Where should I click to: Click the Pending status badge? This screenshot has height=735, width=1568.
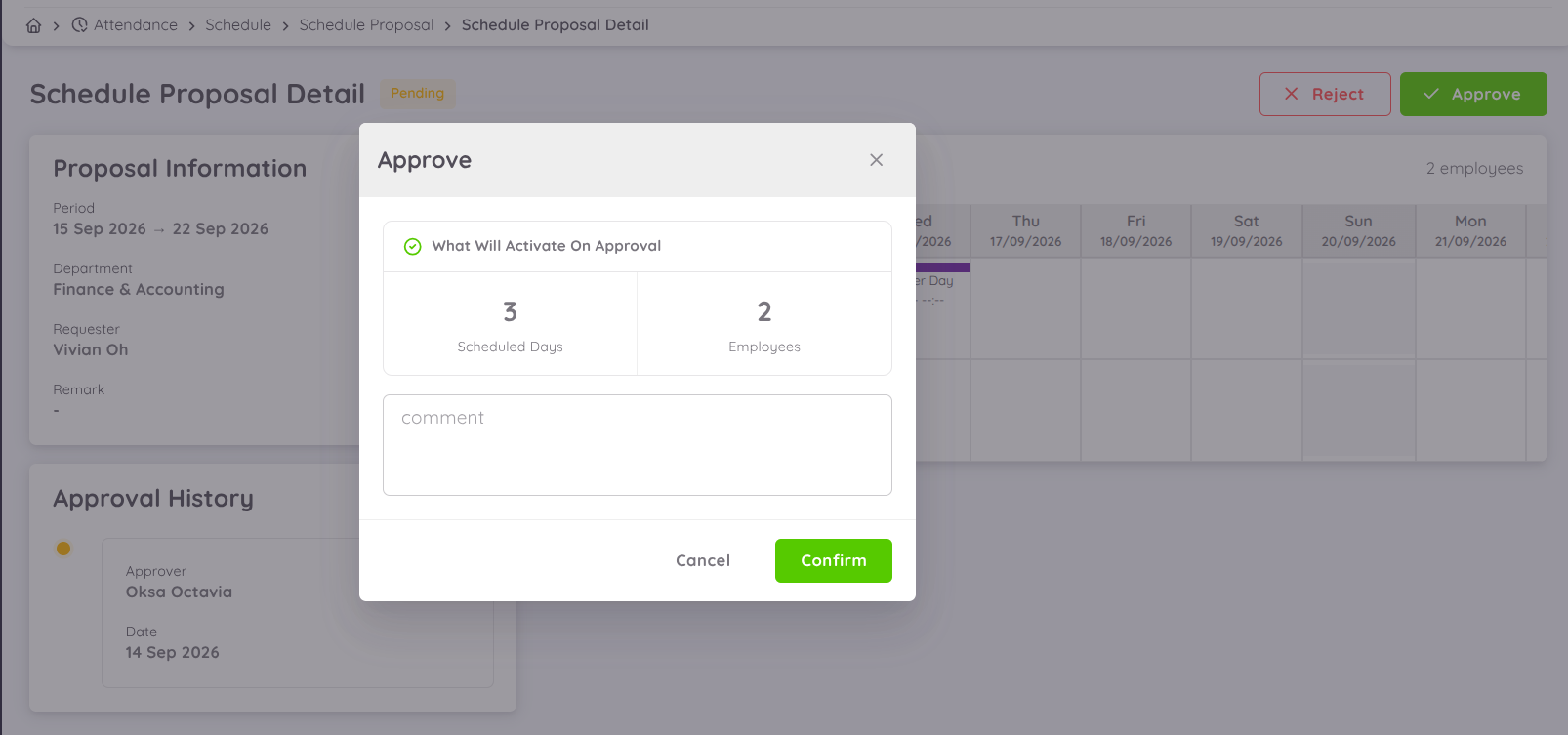pos(417,94)
